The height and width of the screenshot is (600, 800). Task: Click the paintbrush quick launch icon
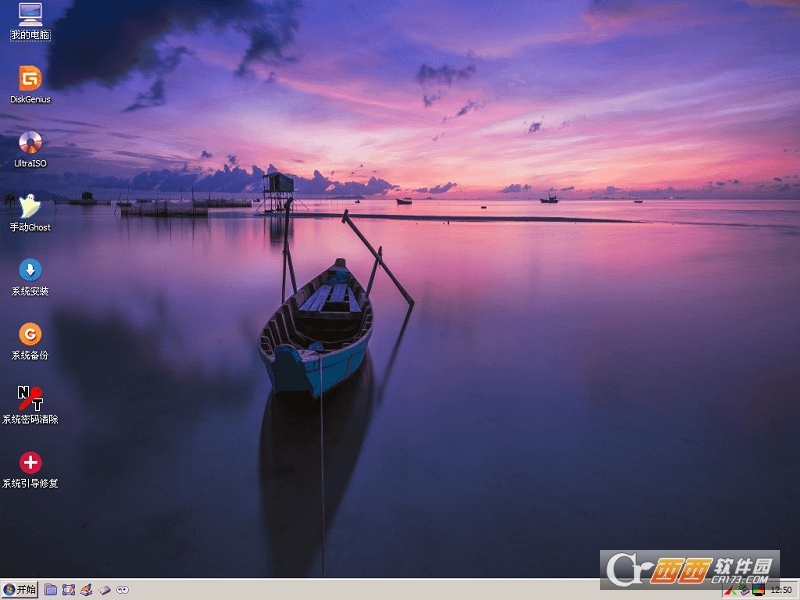(x=86, y=590)
